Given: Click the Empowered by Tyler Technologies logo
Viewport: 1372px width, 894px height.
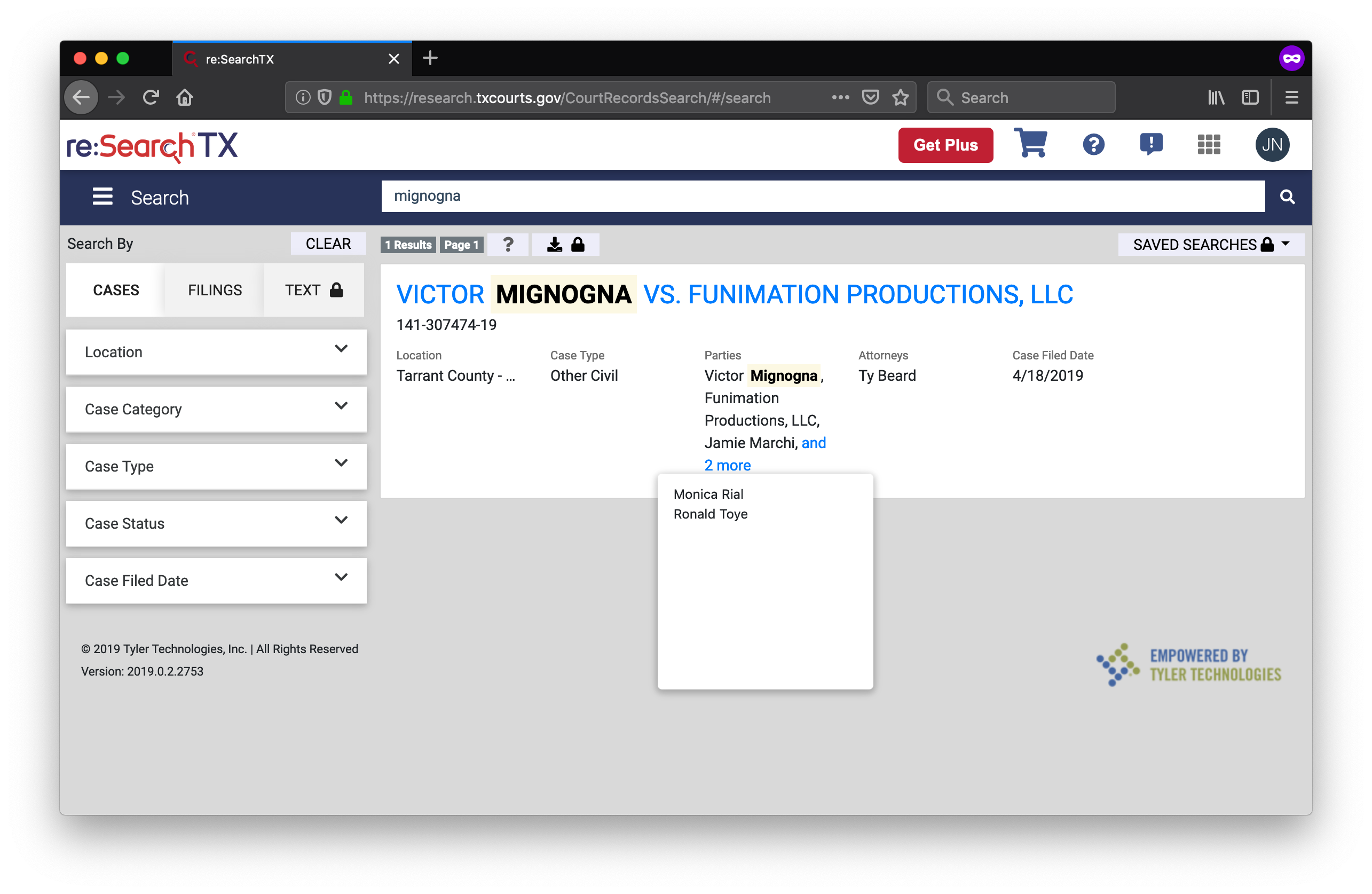Looking at the screenshot, I should click(x=1189, y=664).
